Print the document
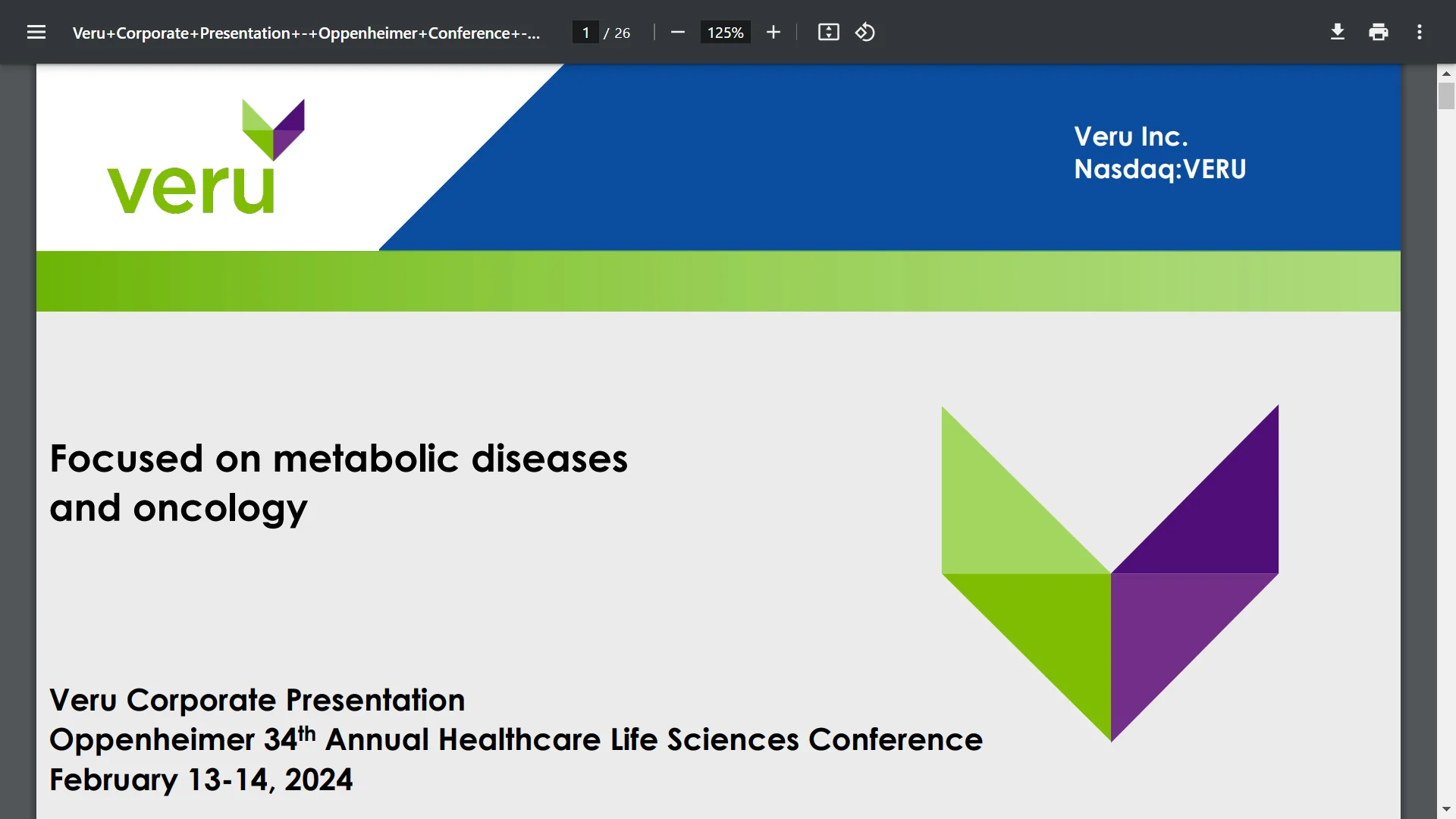 (x=1379, y=33)
